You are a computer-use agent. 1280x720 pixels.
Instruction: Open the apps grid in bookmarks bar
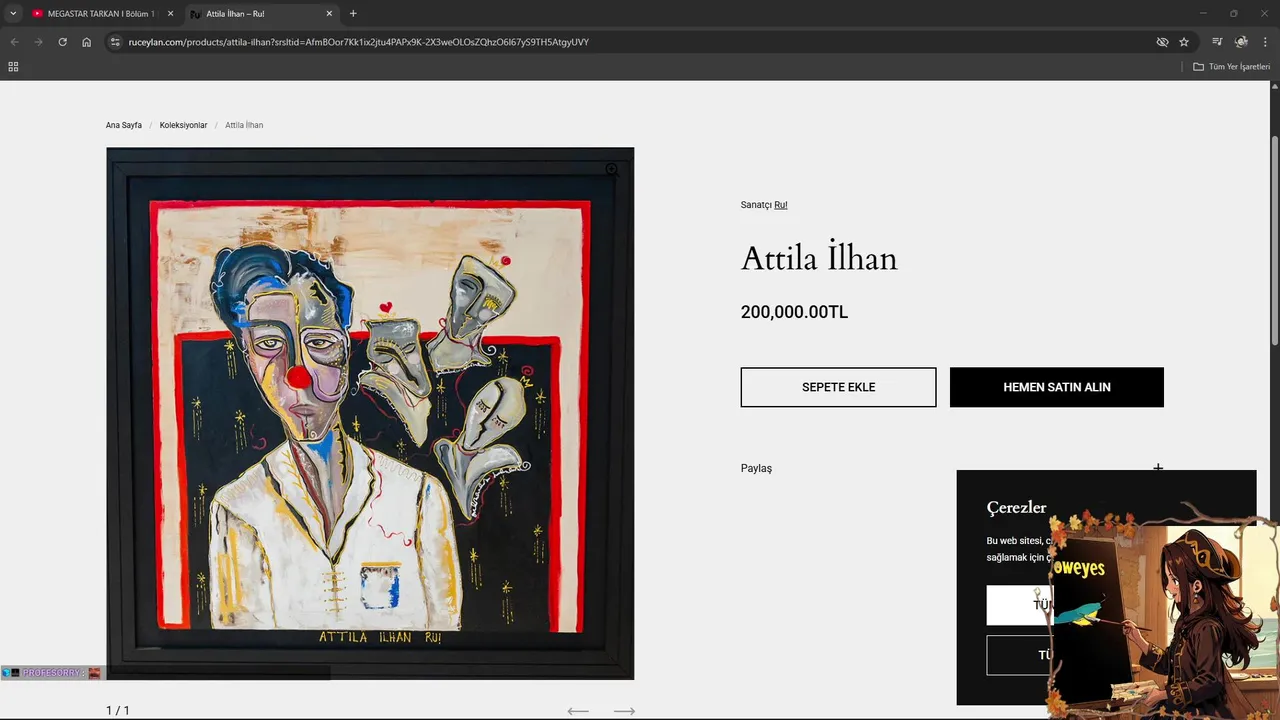coord(13,67)
